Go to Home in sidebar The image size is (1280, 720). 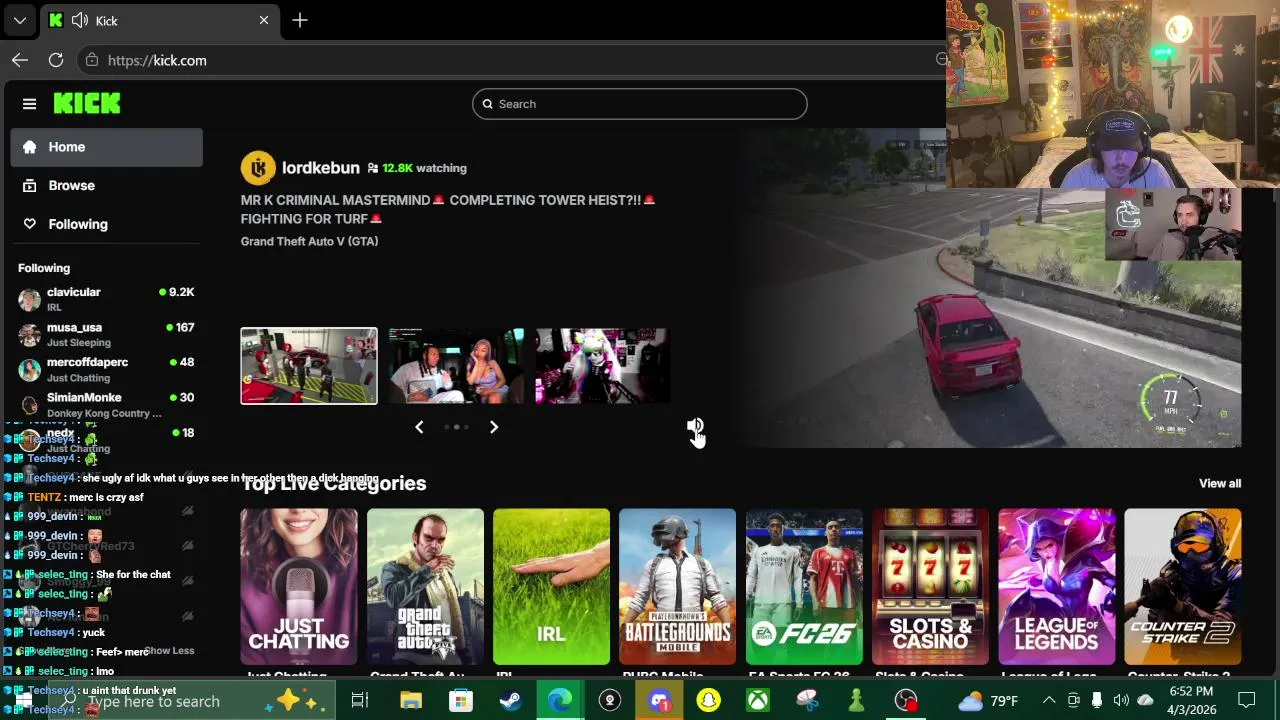click(107, 147)
